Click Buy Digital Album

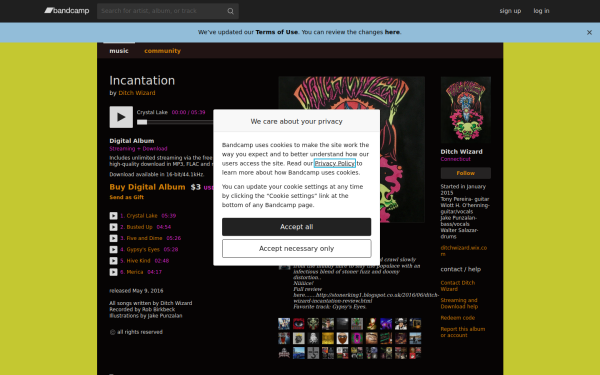[x=147, y=187]
